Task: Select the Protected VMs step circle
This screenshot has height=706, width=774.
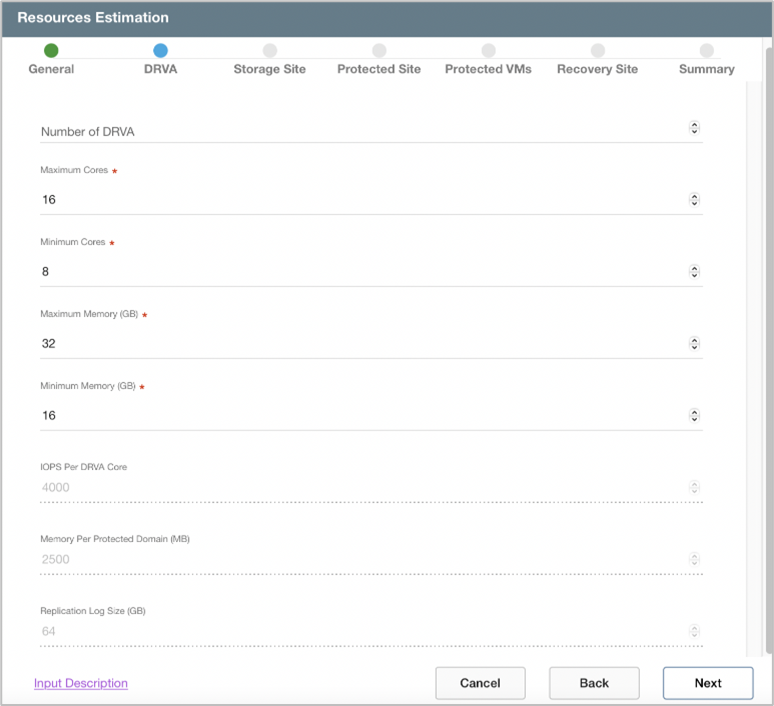Action: (488, 50)
